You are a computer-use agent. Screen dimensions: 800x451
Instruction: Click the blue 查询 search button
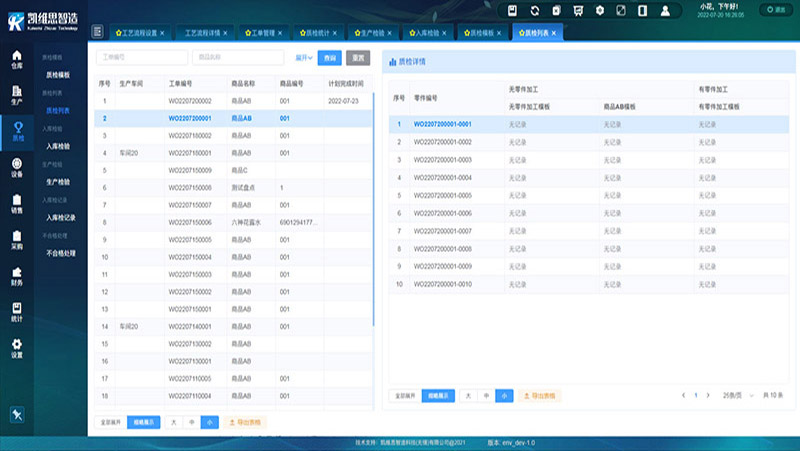(330, 58)
